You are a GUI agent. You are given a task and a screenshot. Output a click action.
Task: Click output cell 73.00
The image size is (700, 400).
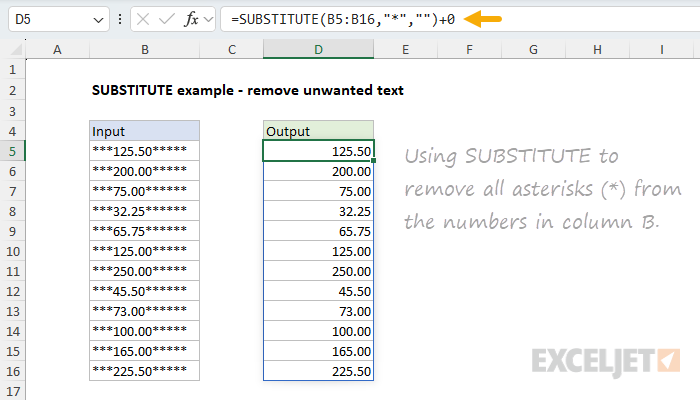(x=318, y=311)
